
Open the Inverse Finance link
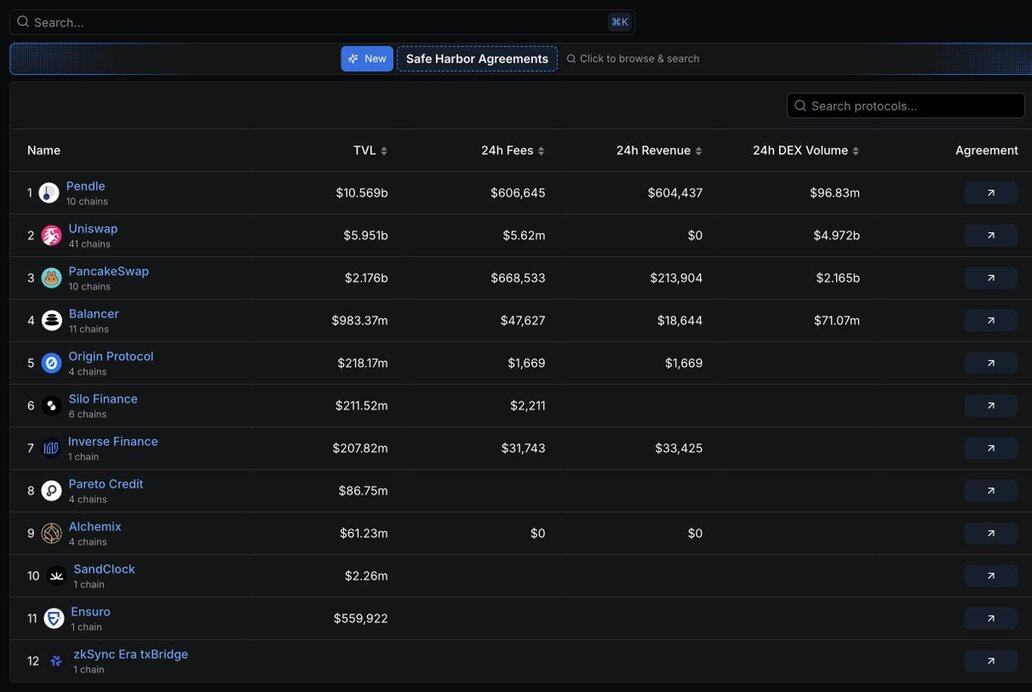pos(113,442)
